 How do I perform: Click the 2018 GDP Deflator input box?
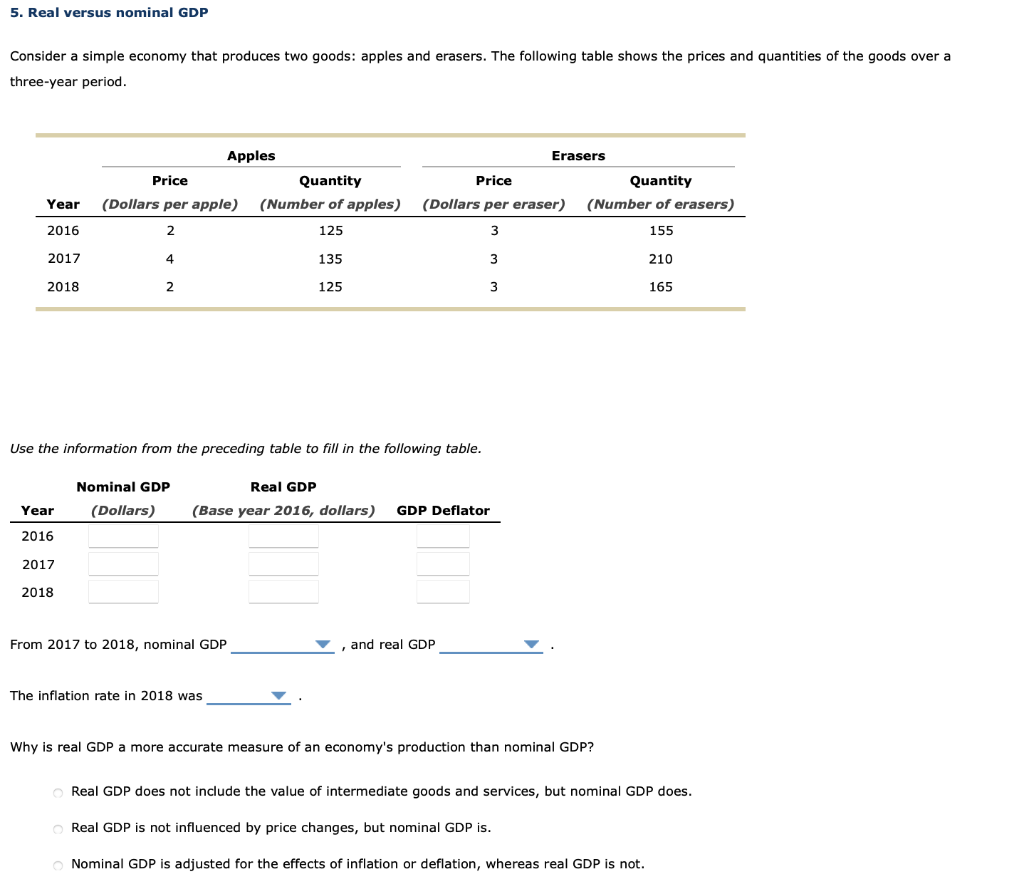click(443, 591)
